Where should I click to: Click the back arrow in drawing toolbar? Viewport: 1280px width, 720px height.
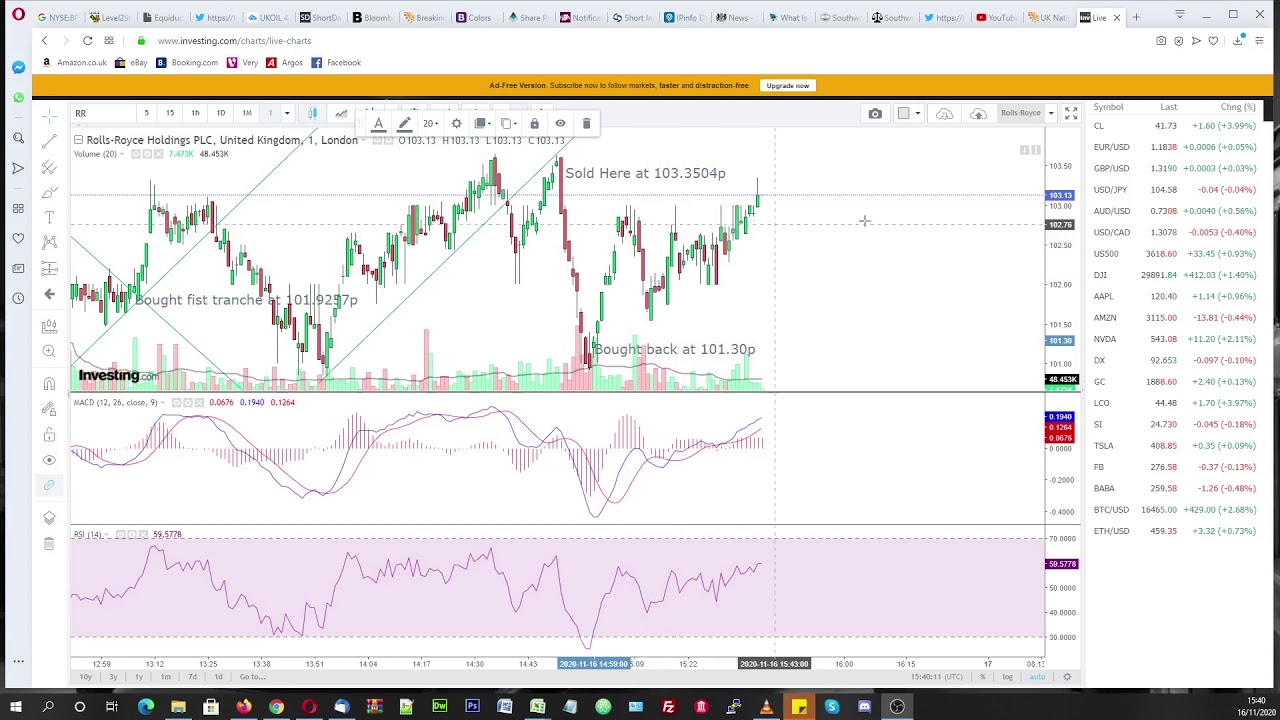coord(49,294)
